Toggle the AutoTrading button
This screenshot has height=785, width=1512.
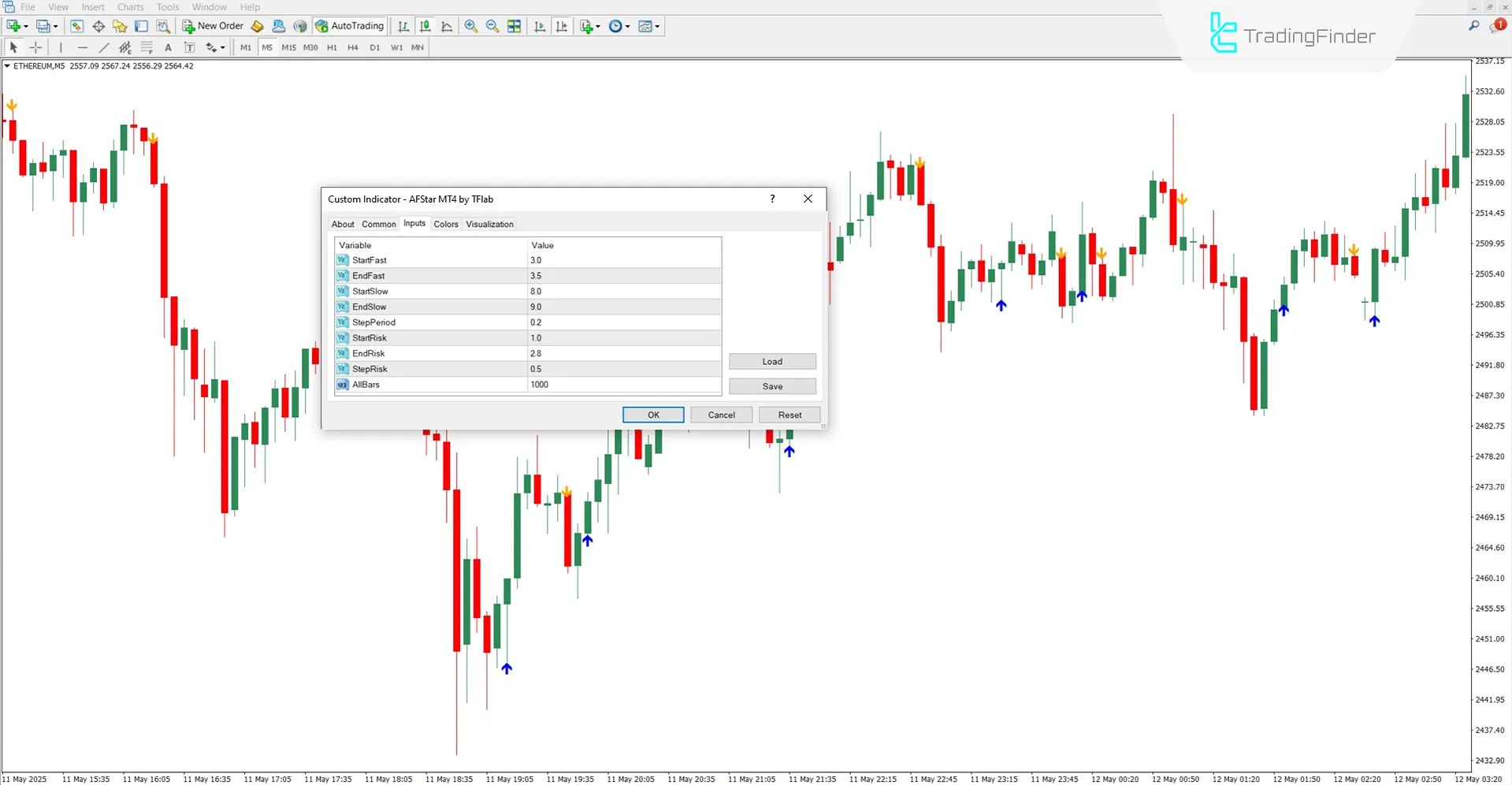pyautogui.click(x=349, y=26)
